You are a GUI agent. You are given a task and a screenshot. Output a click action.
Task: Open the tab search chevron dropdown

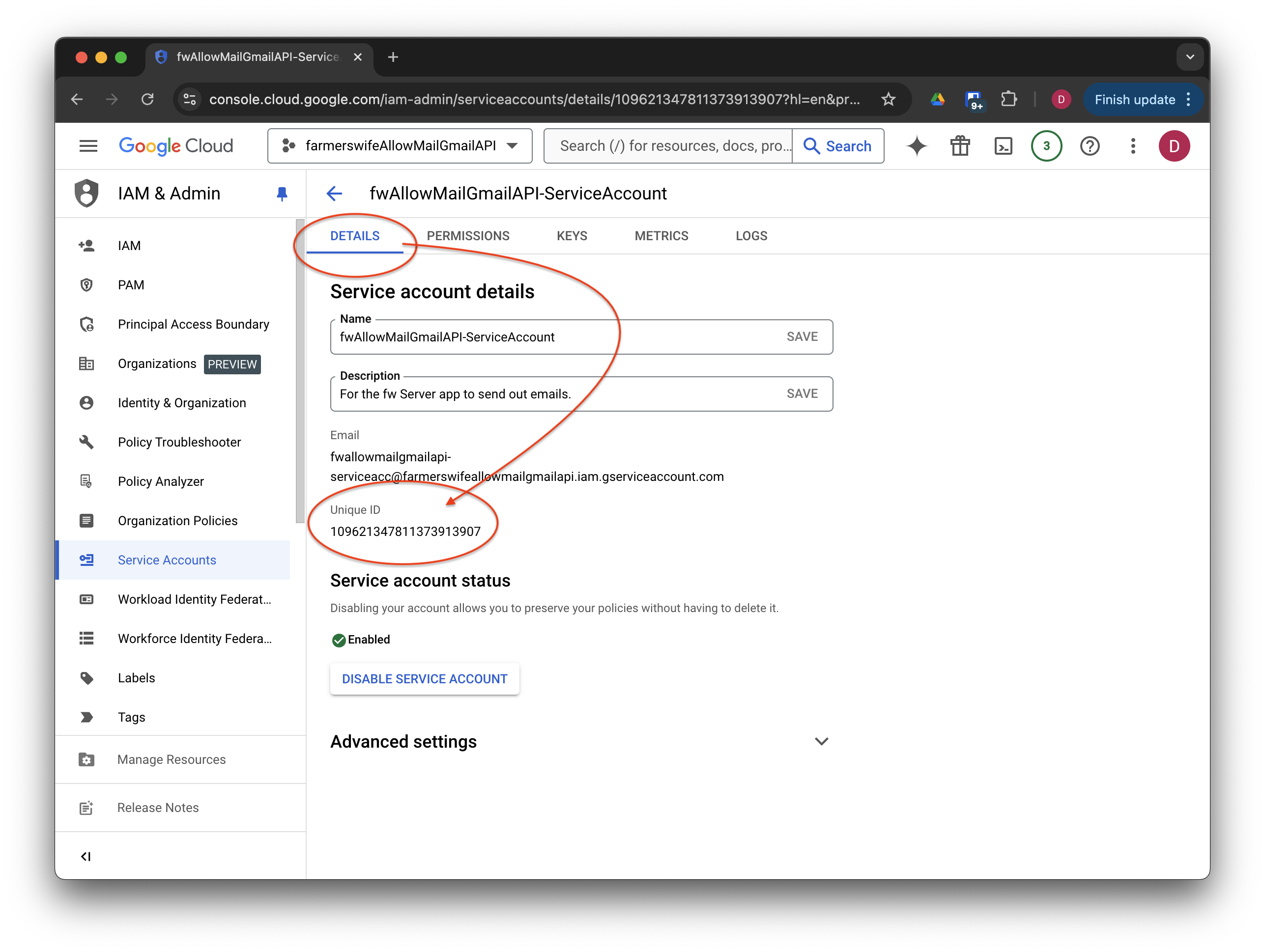(x=1189, y=57)
